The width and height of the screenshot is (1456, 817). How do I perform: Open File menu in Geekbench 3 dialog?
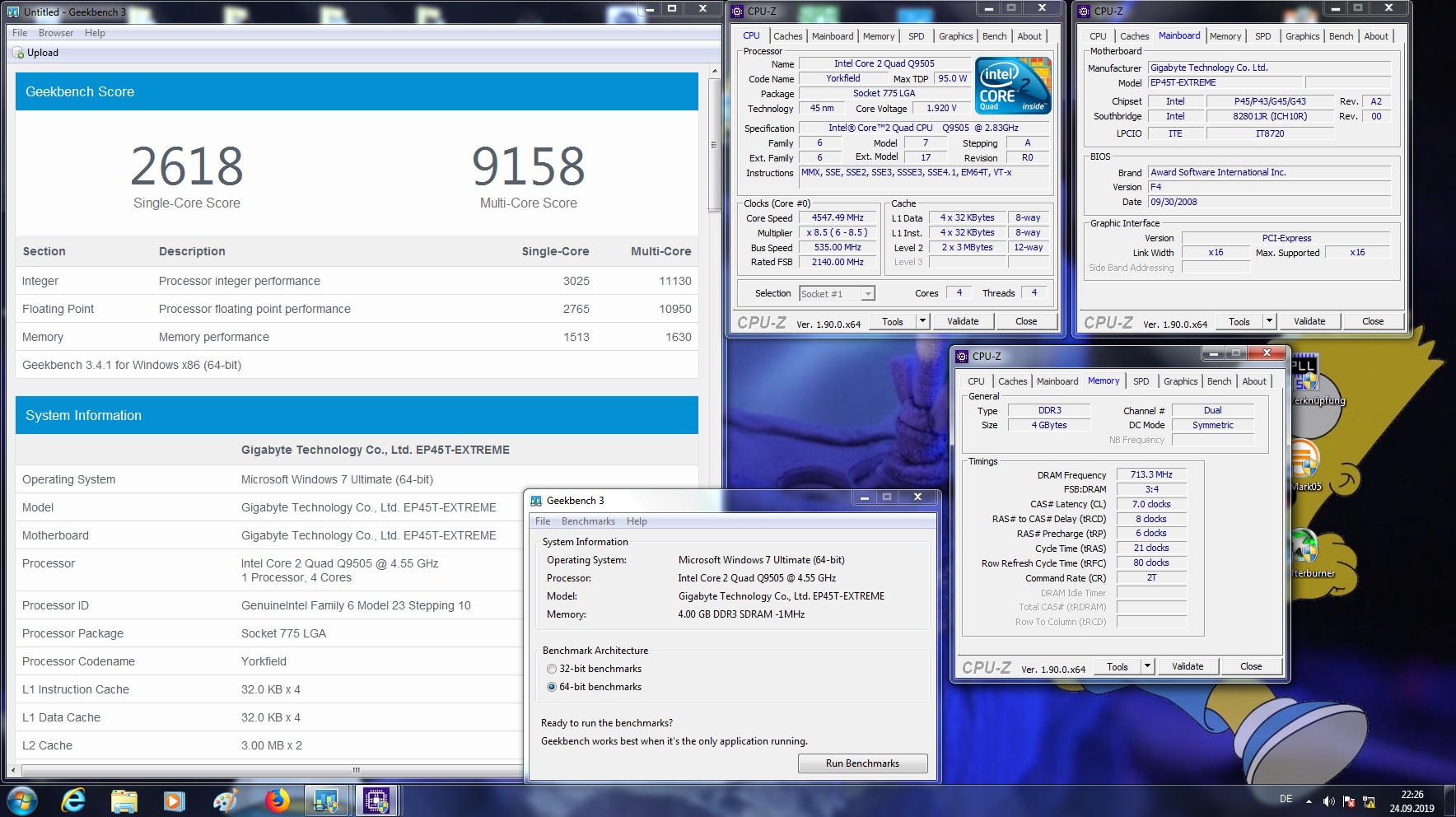(543, 521)
